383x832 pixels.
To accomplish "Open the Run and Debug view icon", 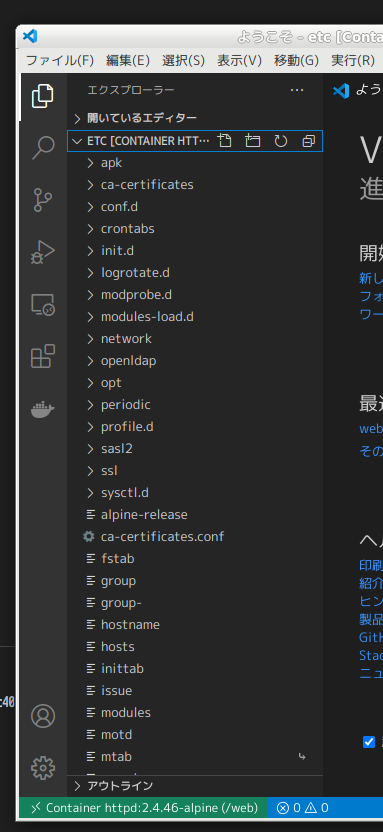I will [x=42, y=252].
